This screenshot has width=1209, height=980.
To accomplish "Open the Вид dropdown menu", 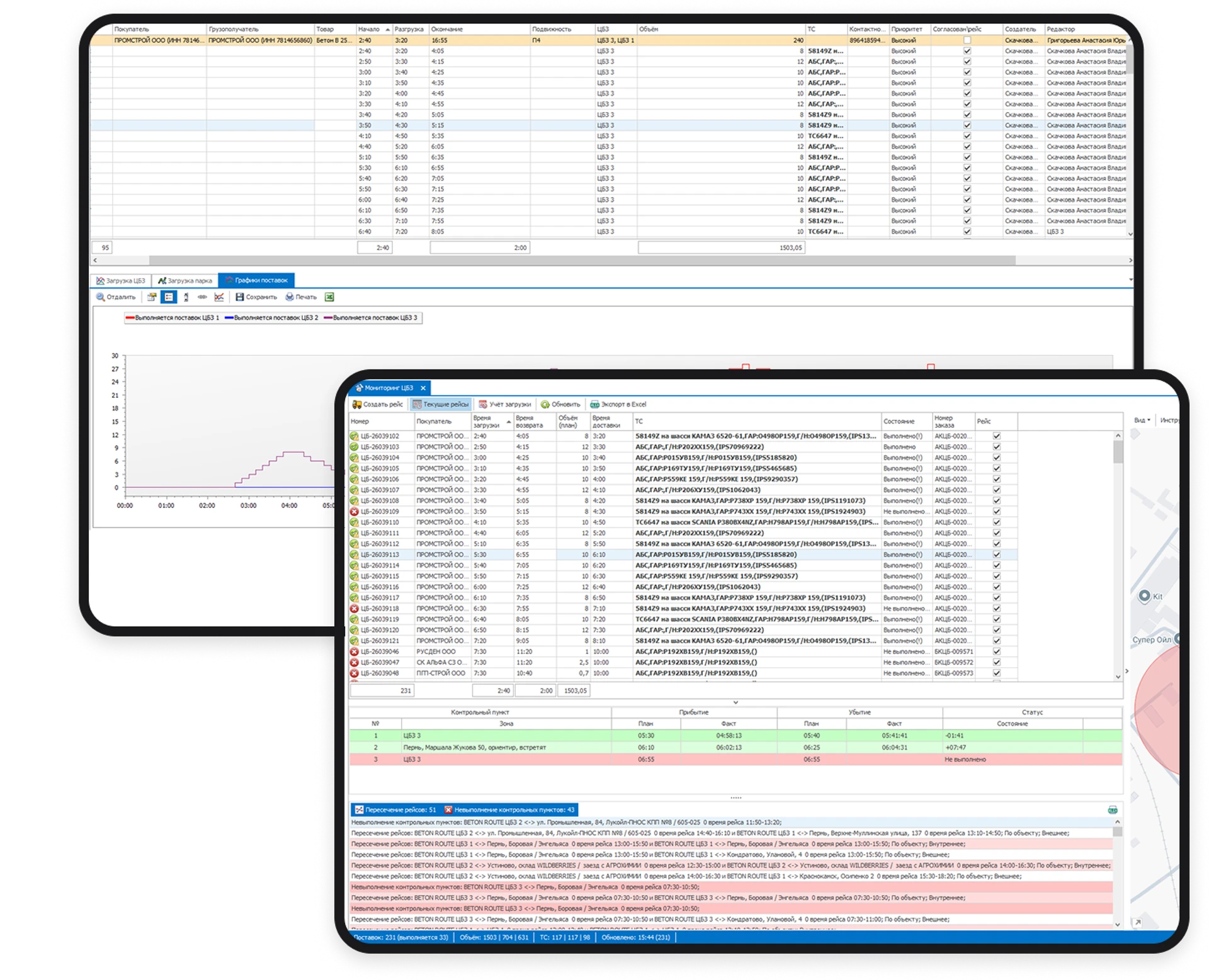I will pos(1142,420).
